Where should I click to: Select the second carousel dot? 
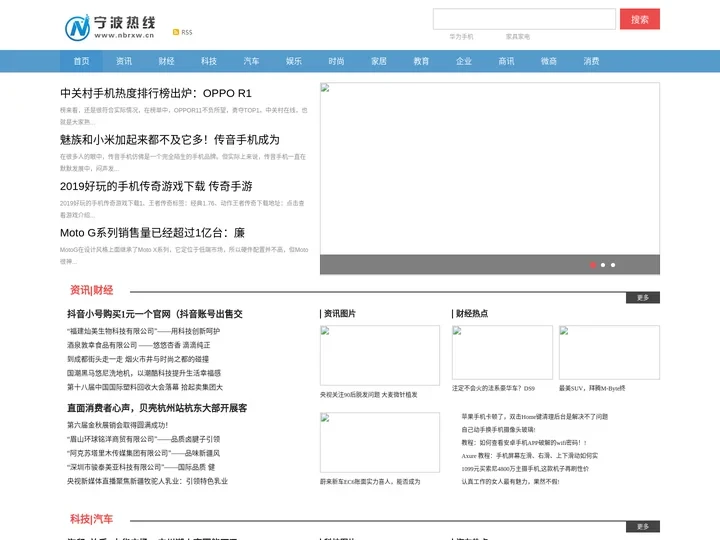(x=603, y=265)
